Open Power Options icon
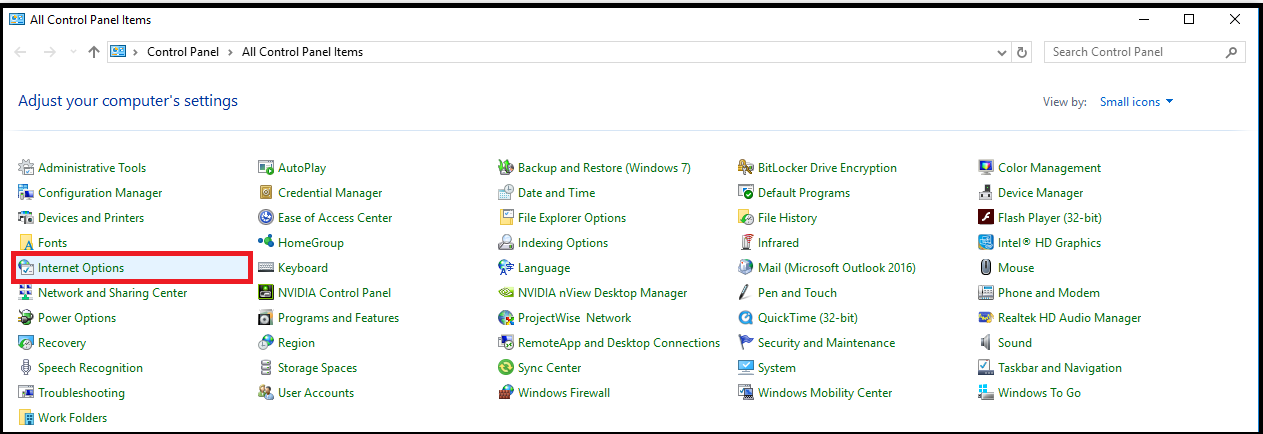1263x434 pixels. pyautogui.click(x=26, y=318)
